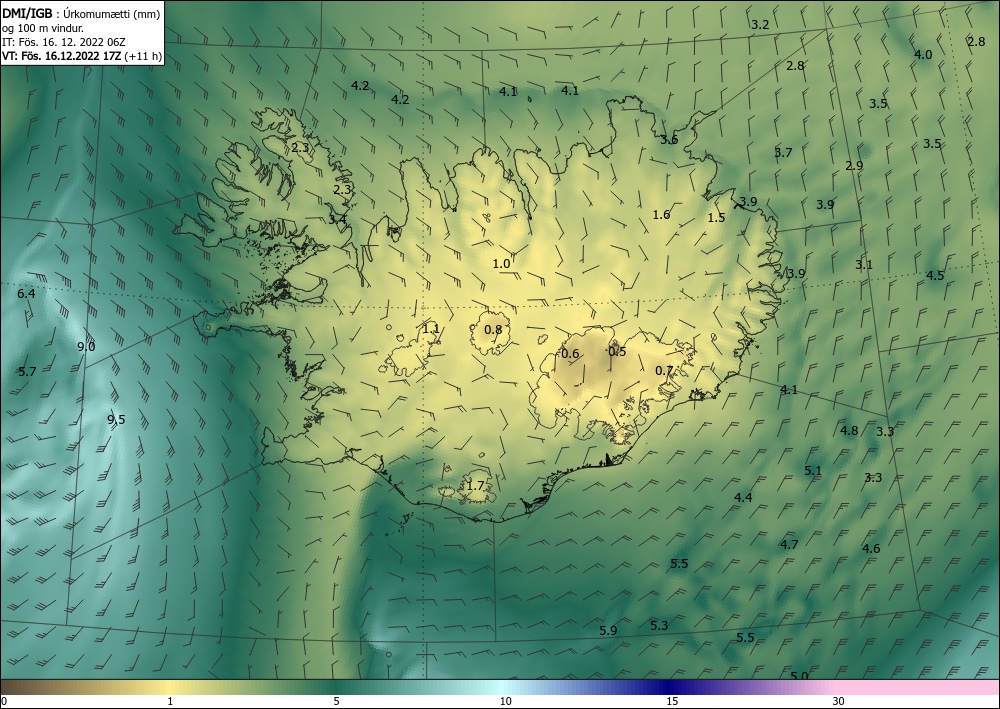Click the color scale tick label "30"

click(x=839, y=701)
